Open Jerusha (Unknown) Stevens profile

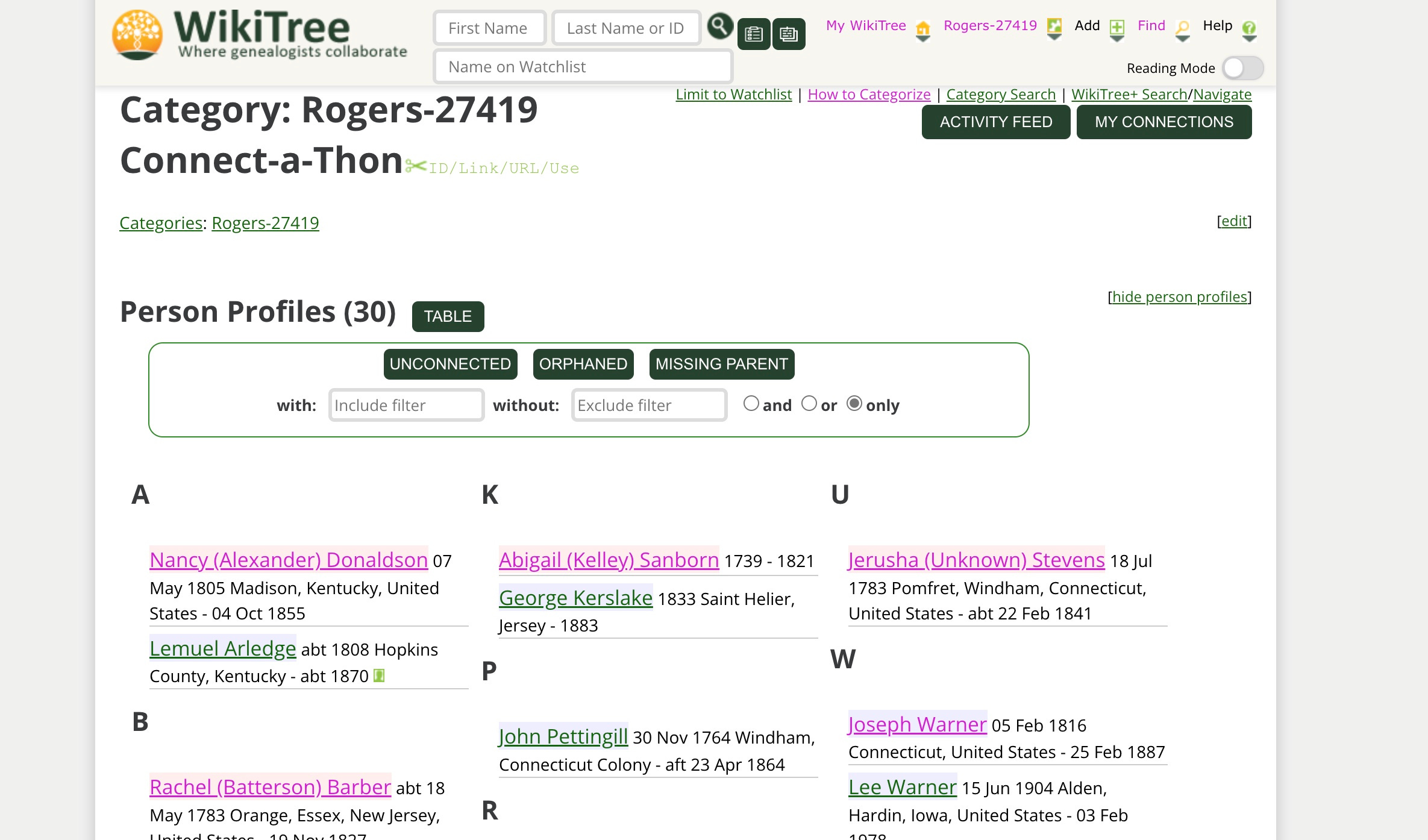pyautogui.click(x=977, y=560)
